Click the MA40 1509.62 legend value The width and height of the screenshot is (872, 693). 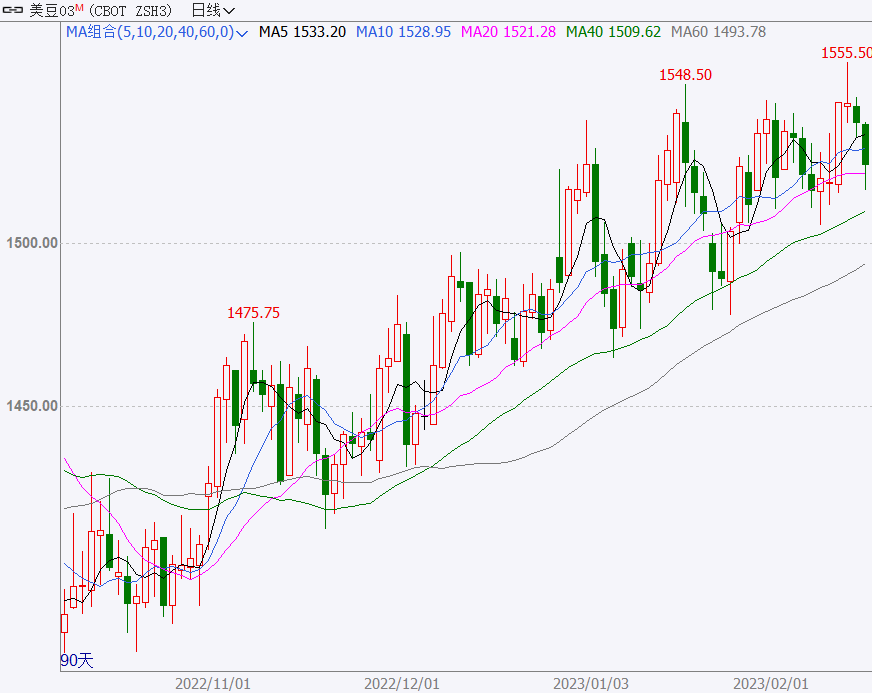point(613,32)
